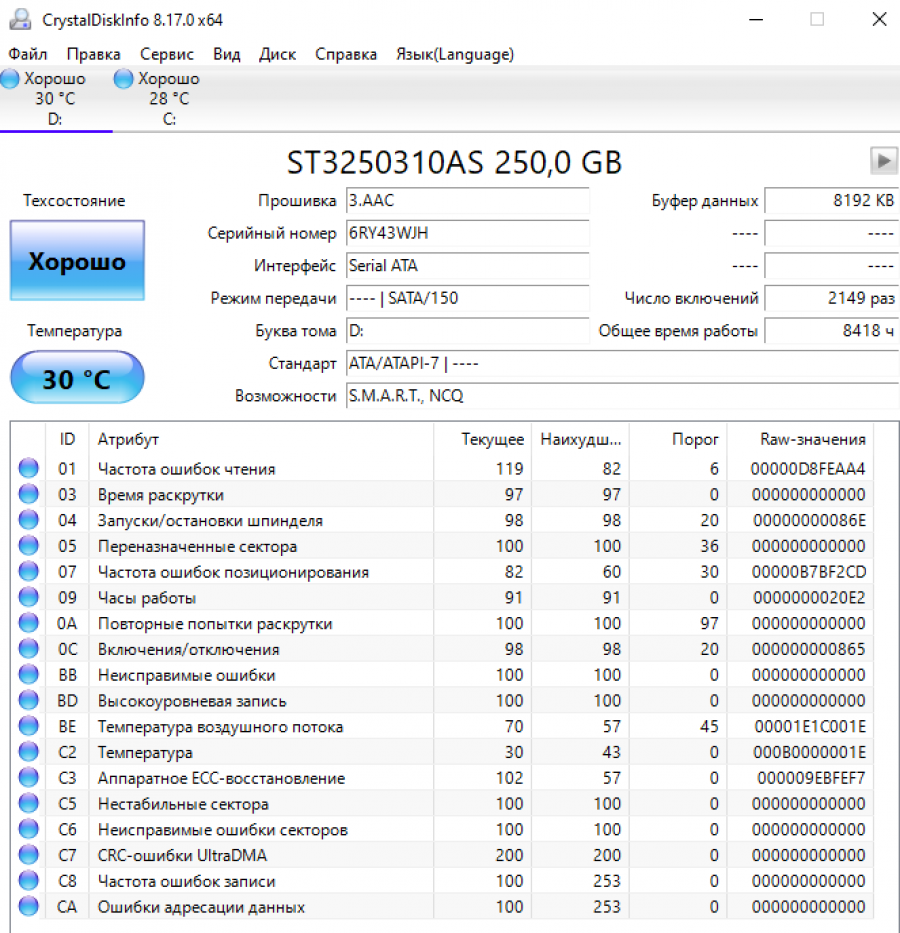Click the large Хорошо health status button
The width and height of the screenshot is (900, 933).
[77, 262]
